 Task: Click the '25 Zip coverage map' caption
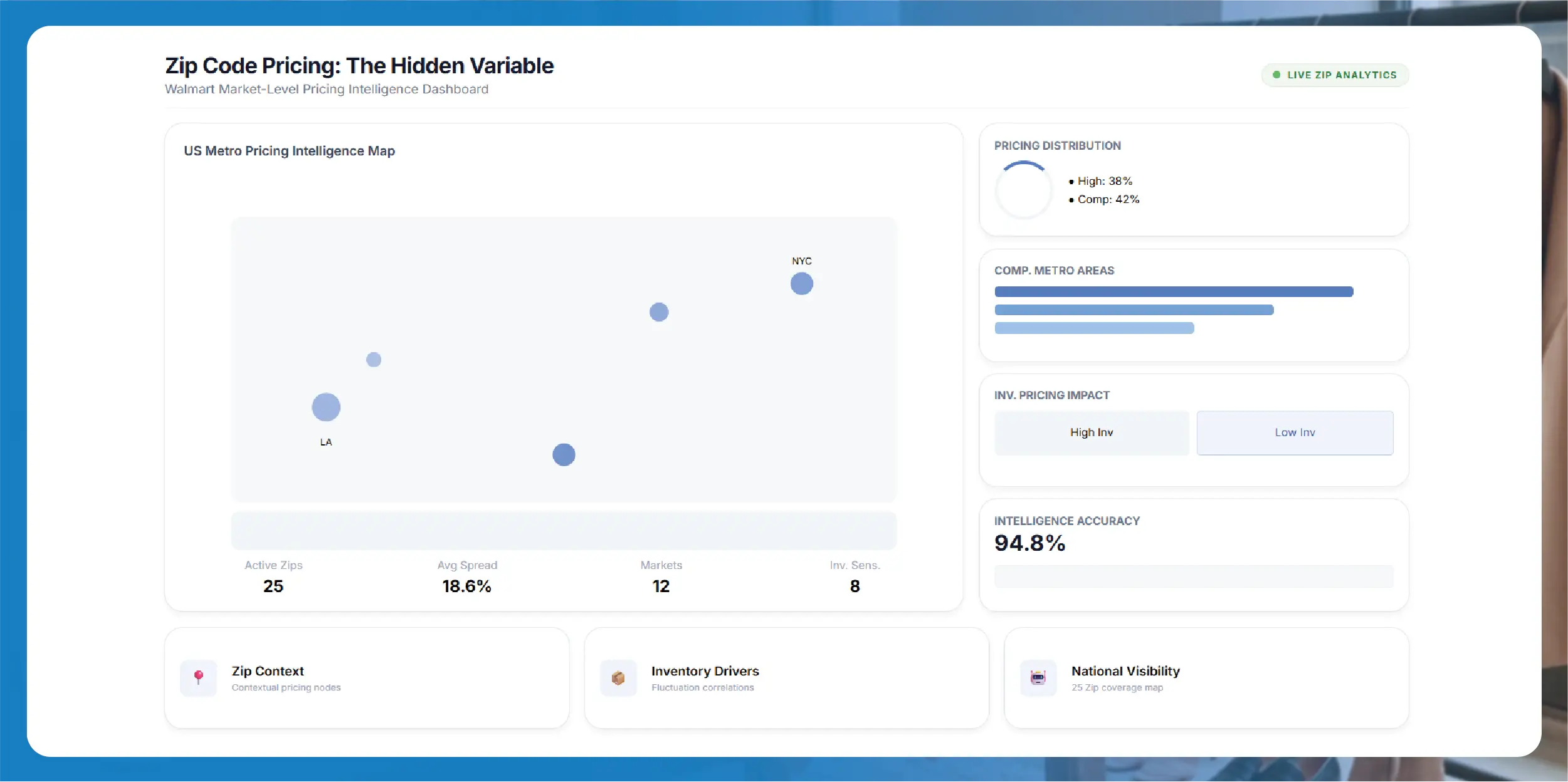coord(1117,687)
